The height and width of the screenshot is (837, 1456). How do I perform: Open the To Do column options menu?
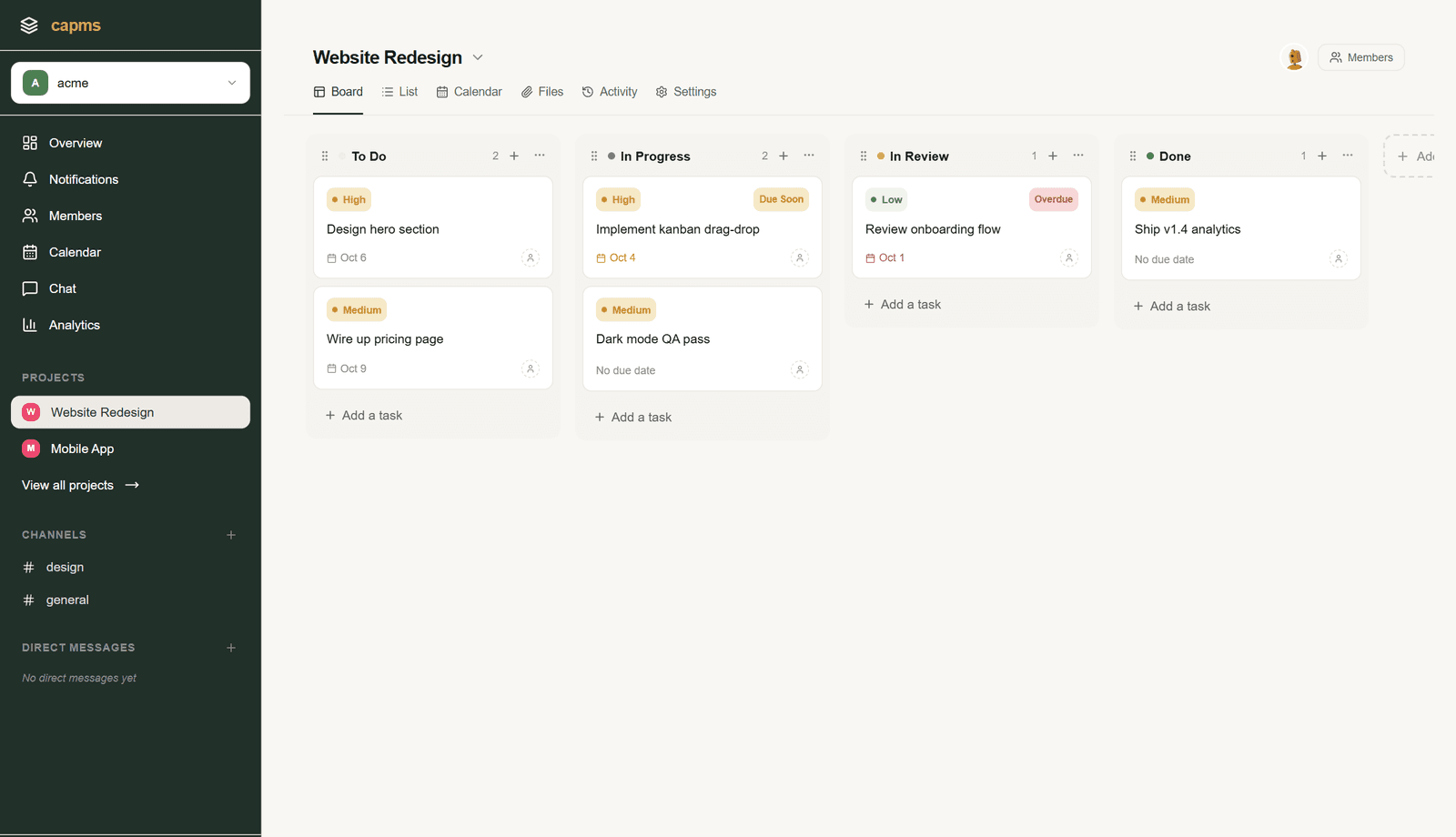540,156
